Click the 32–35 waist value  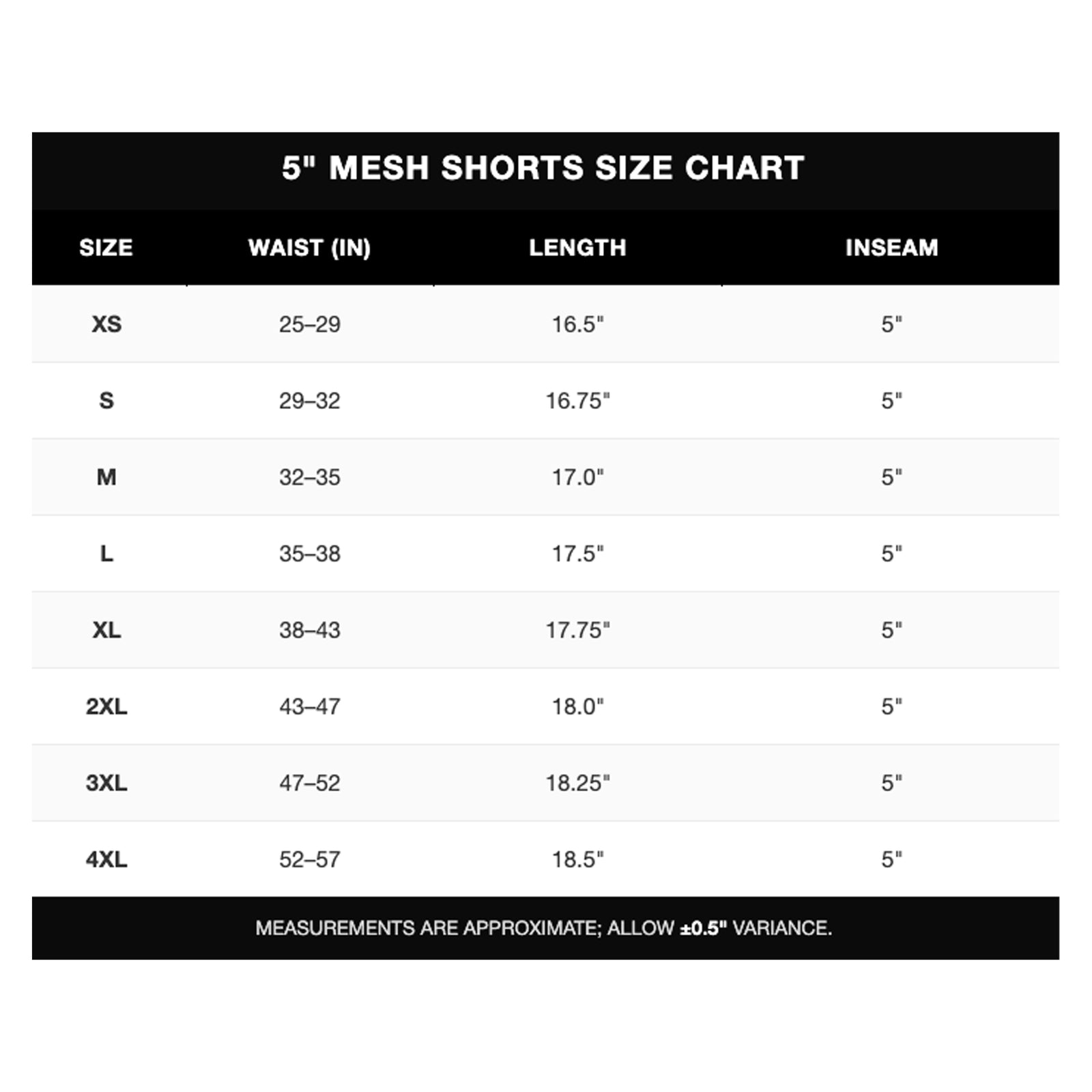(309, 477)
